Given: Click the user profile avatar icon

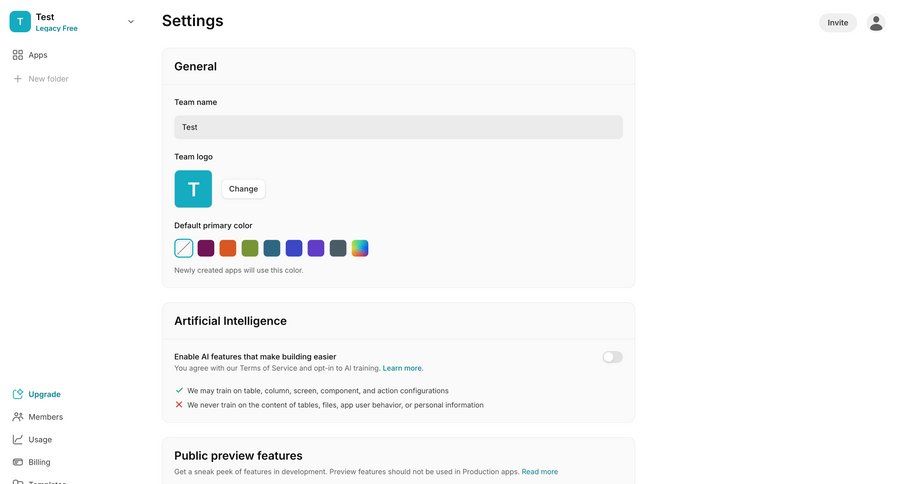Looking at the screenshot, I should coord(876,23).
